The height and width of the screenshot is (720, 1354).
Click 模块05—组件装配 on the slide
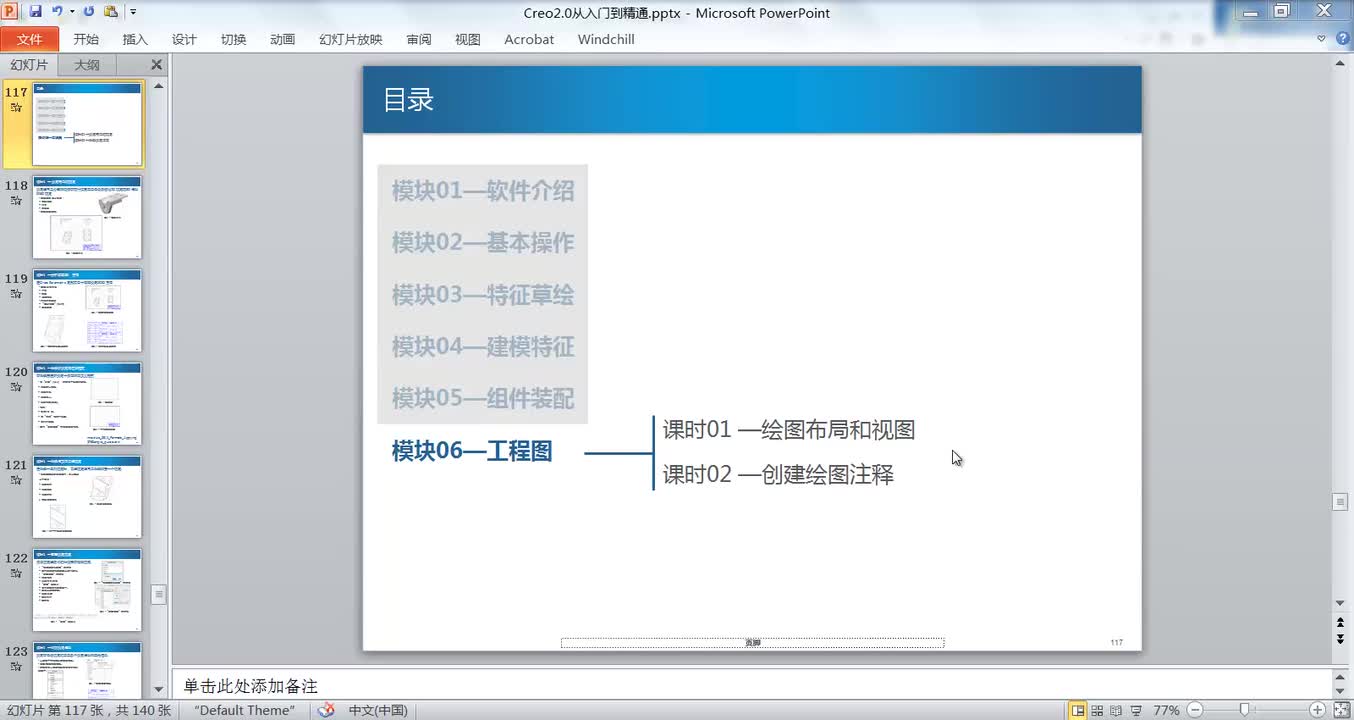(483, 398)
